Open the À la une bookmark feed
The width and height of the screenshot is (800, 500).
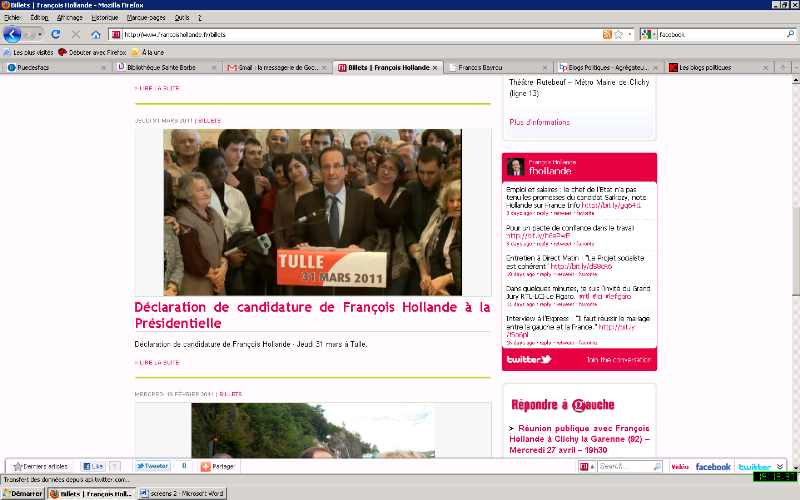148,52
